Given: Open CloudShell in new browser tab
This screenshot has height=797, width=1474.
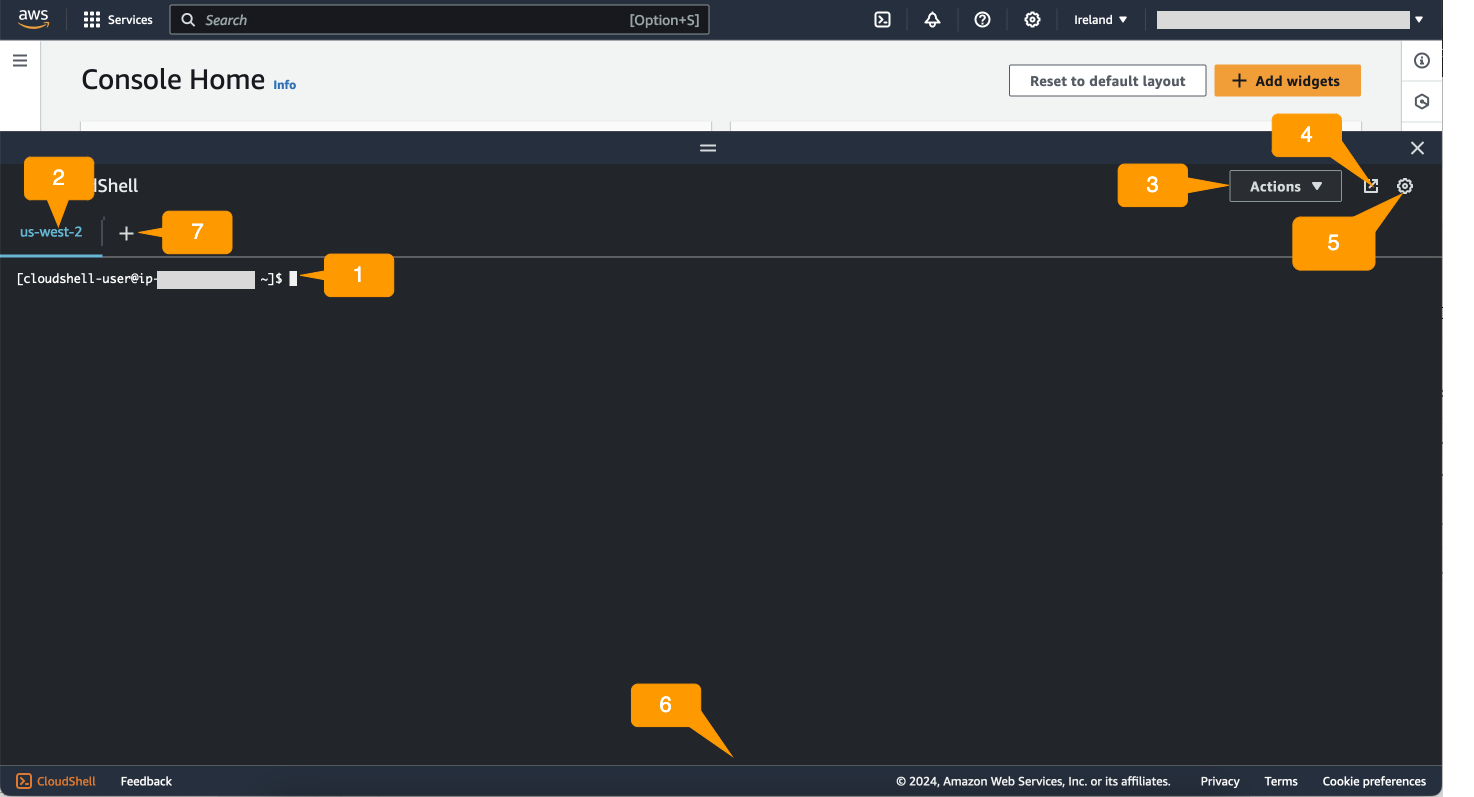Looking at the screenshot, I should click(1371, 186).
